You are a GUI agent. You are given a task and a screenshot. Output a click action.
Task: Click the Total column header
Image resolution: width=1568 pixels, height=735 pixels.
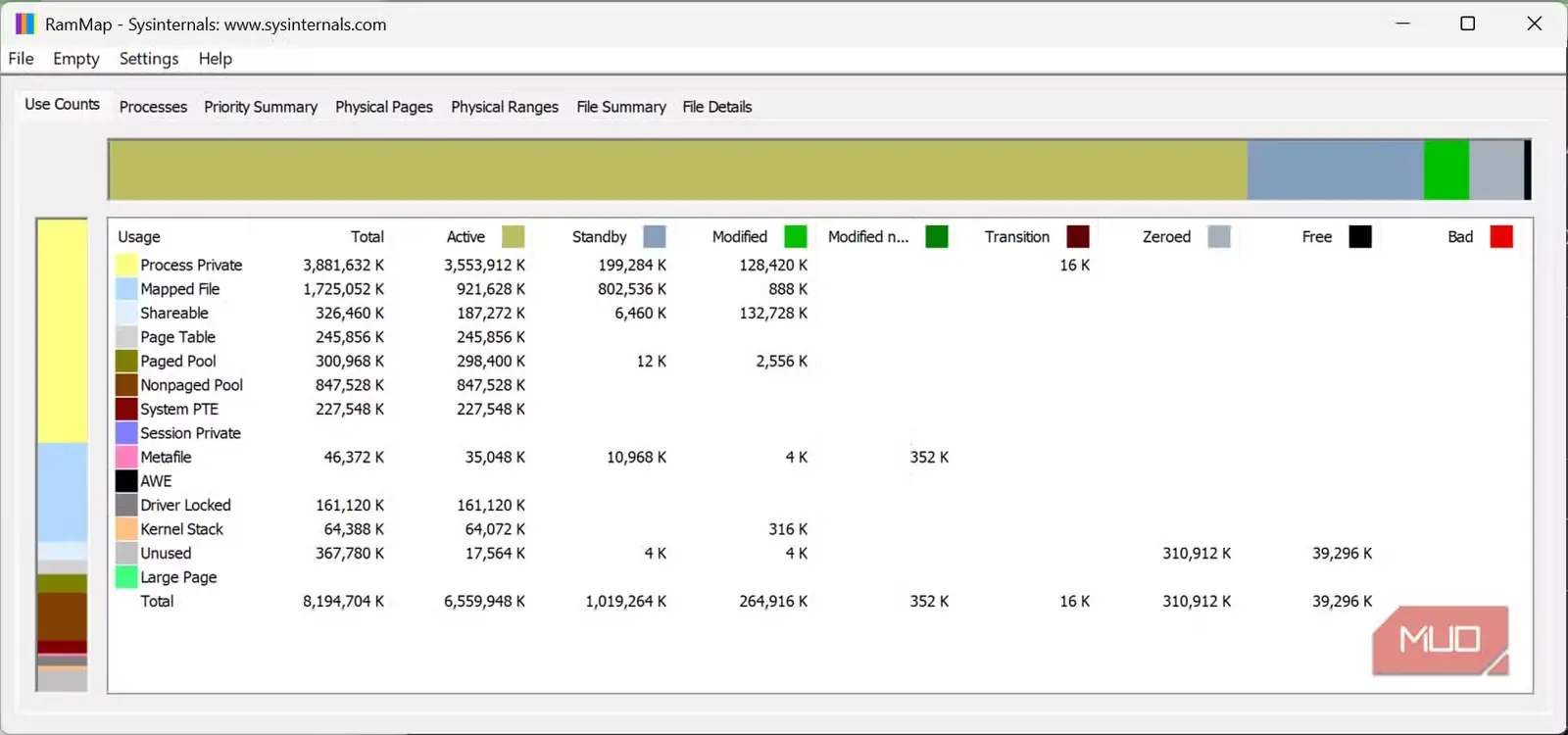pyautogui.click(x=367, y=237)
